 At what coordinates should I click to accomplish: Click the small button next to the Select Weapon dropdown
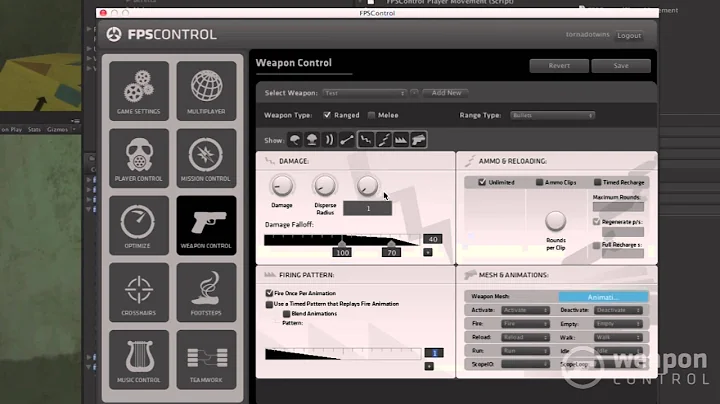coord(414,93)
